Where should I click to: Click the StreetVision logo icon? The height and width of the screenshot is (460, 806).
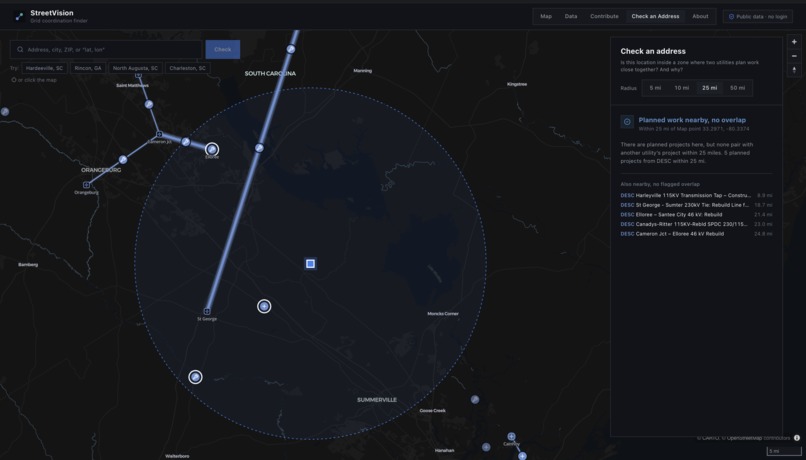[x=19, y=16]
